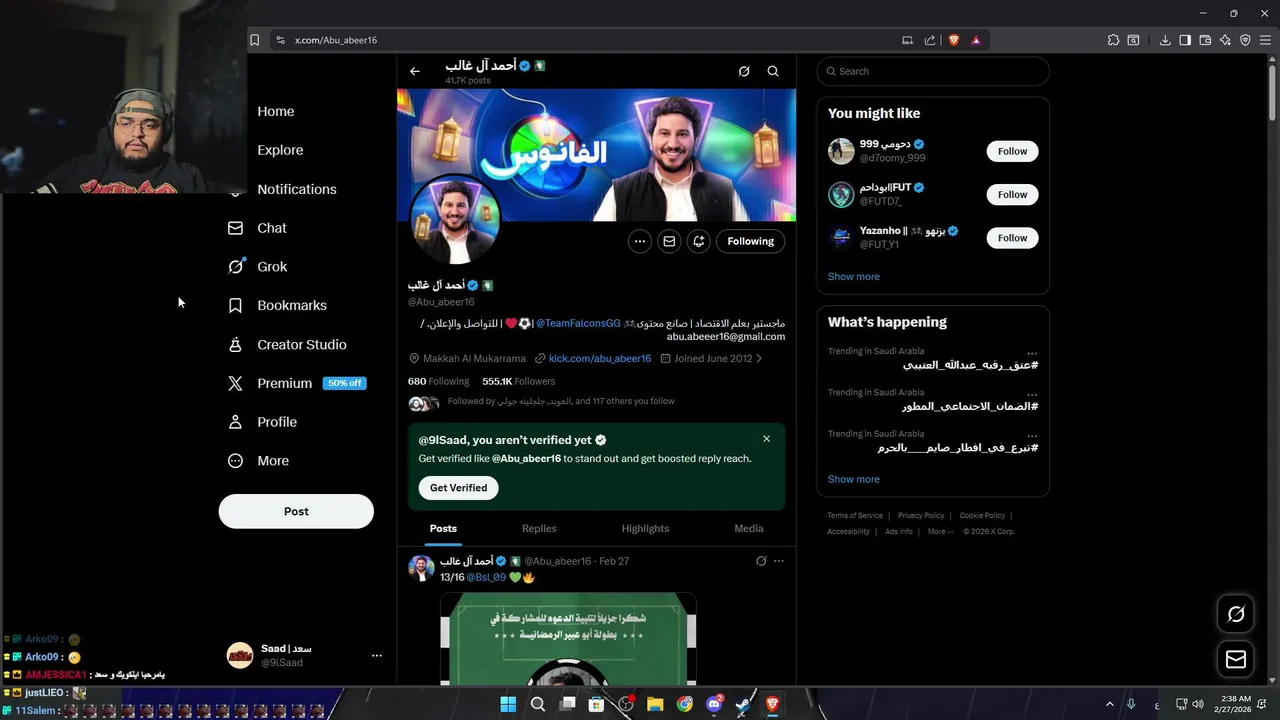Switch to the Replies tab
The width and height of the screenshot is (1280, 720).
coord(539,528)
